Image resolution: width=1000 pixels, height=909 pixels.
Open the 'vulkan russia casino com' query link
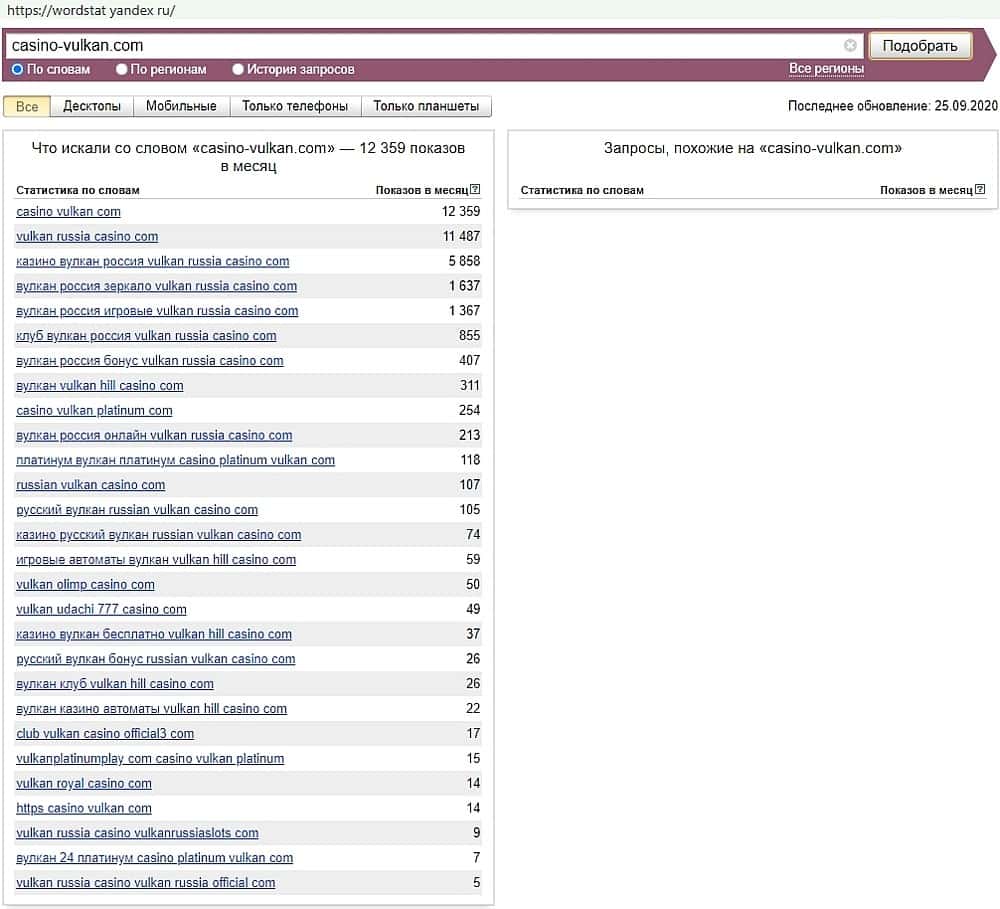[87, 236]
